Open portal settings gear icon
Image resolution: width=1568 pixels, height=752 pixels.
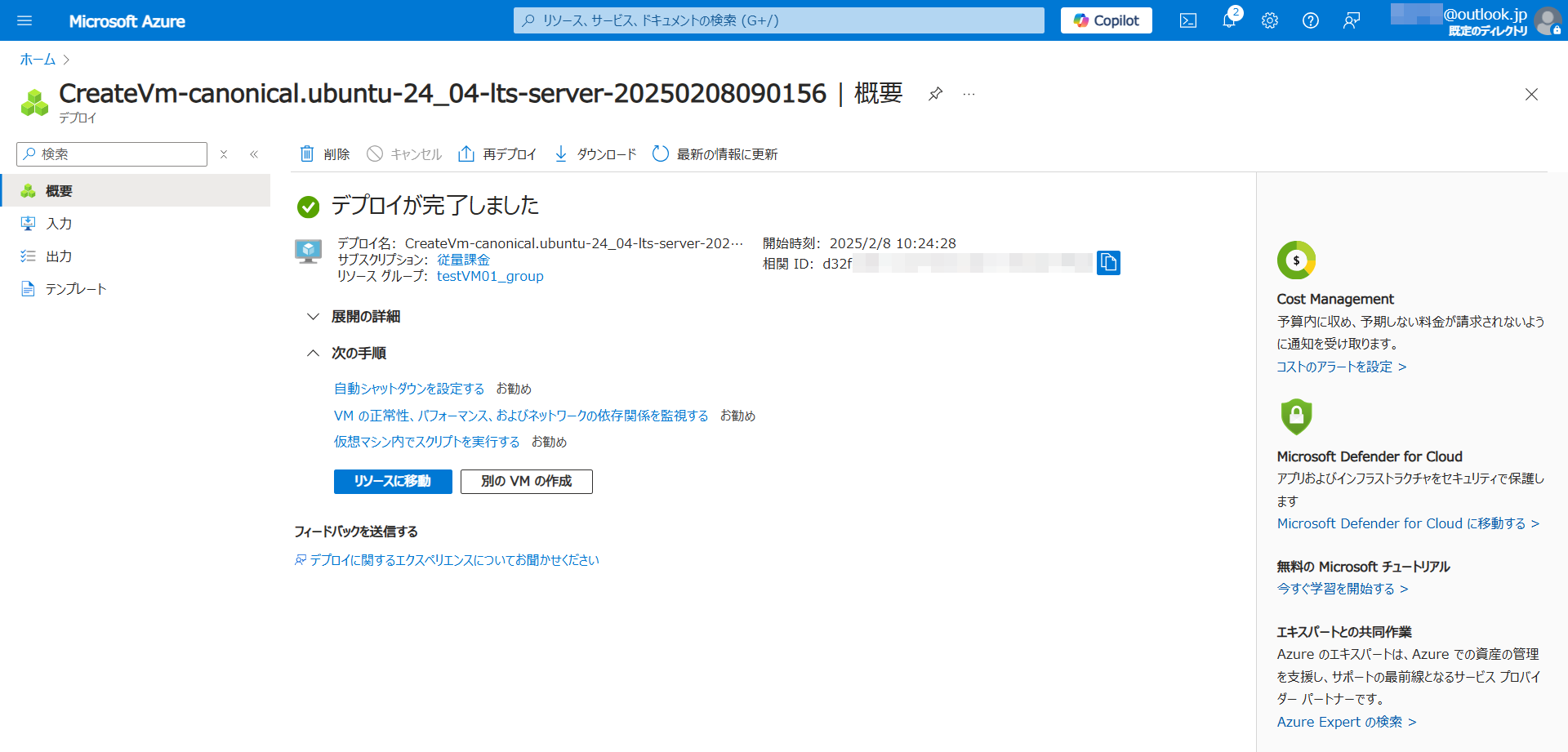tap(1269, 20)
